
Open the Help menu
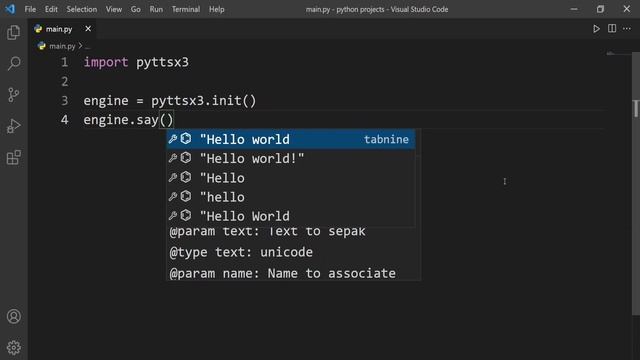[x=217, y=9]
